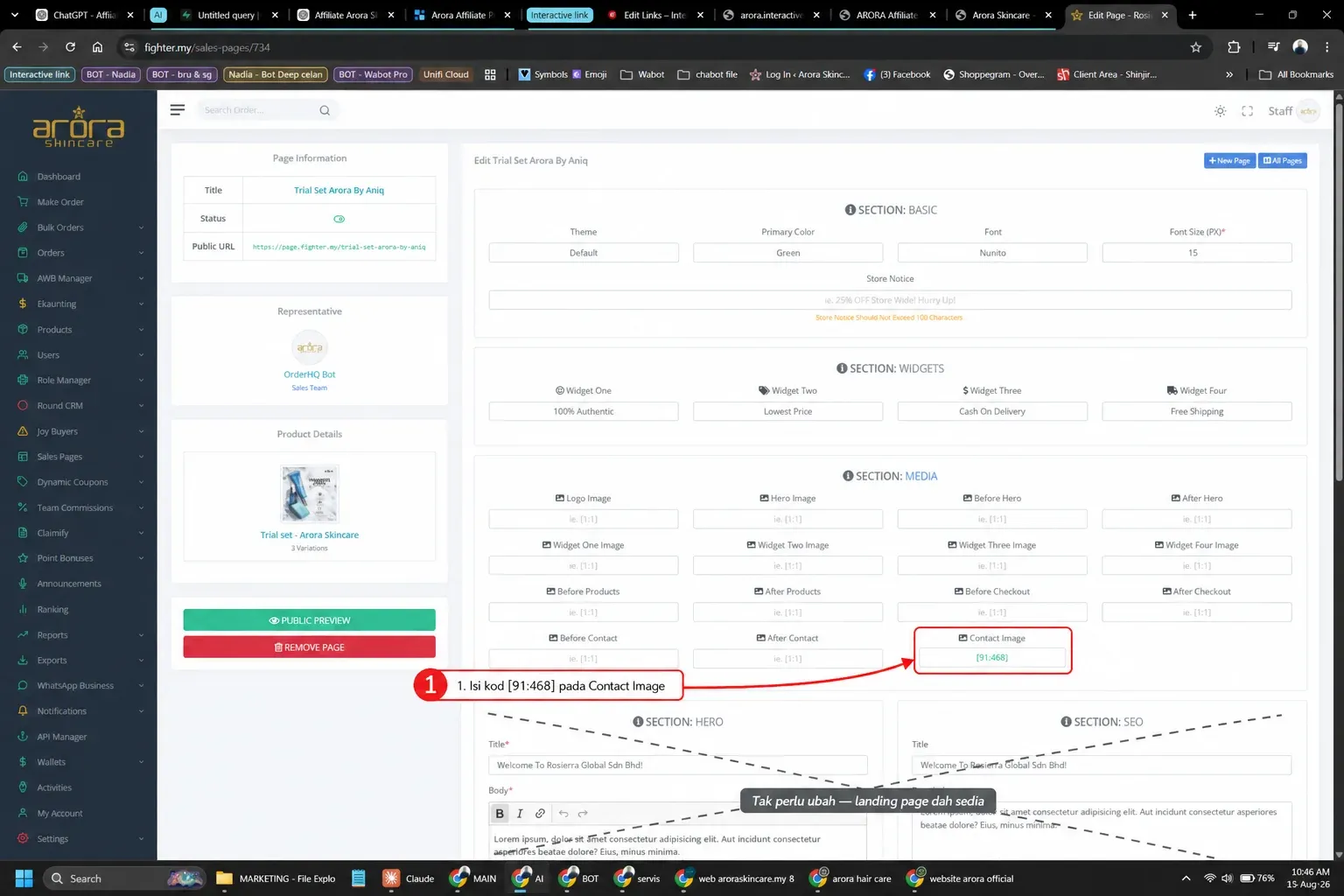1344x896 pixels.
Task: Click the Bold button in the Body editor
Action: (500, 814)
